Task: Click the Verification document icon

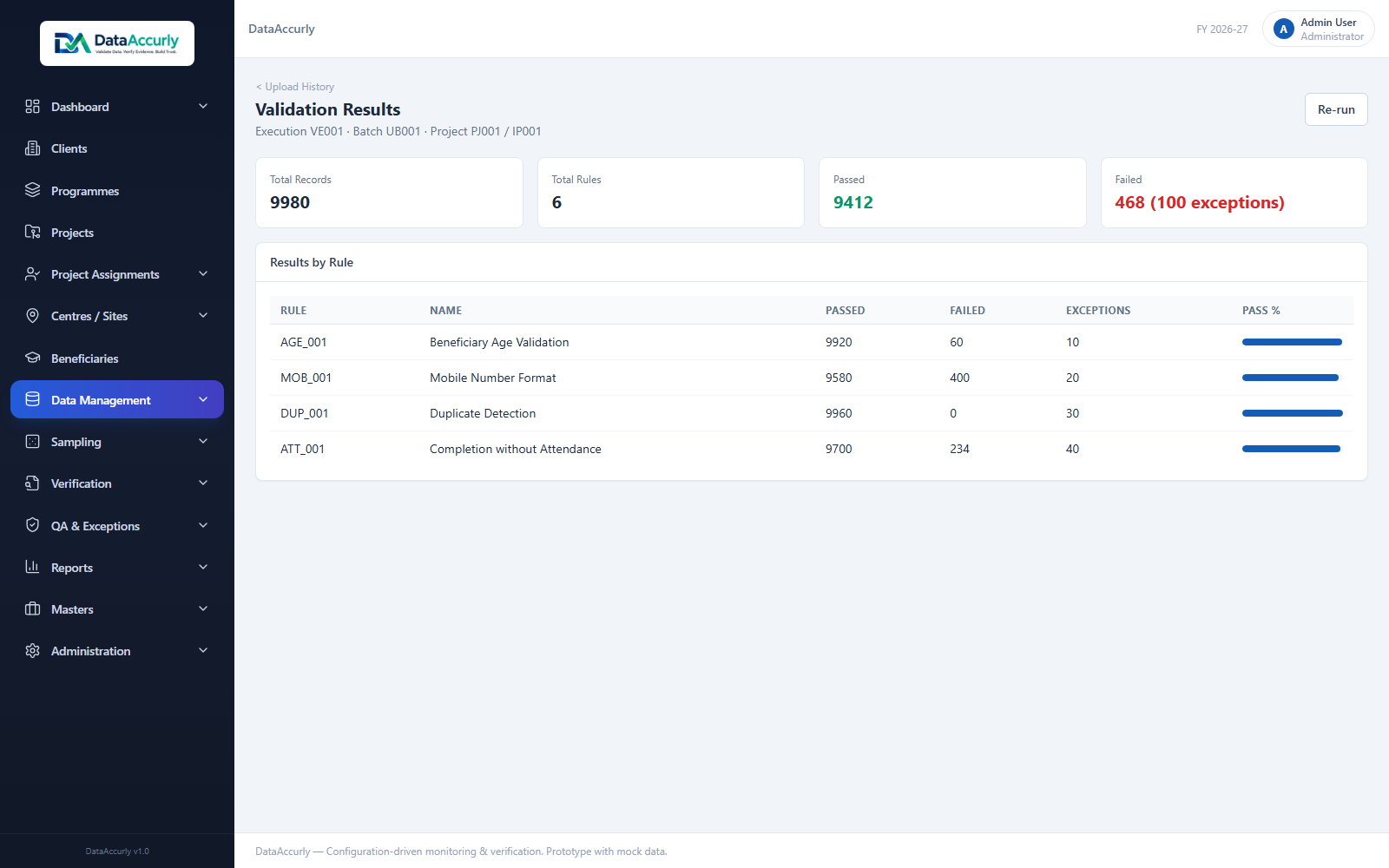Action: [32, 483]
